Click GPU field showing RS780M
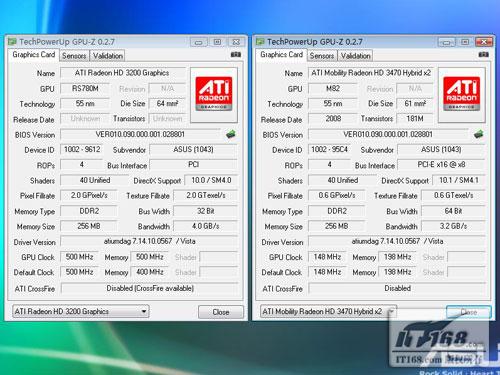The image size is (500, 375). click(85, 89)
